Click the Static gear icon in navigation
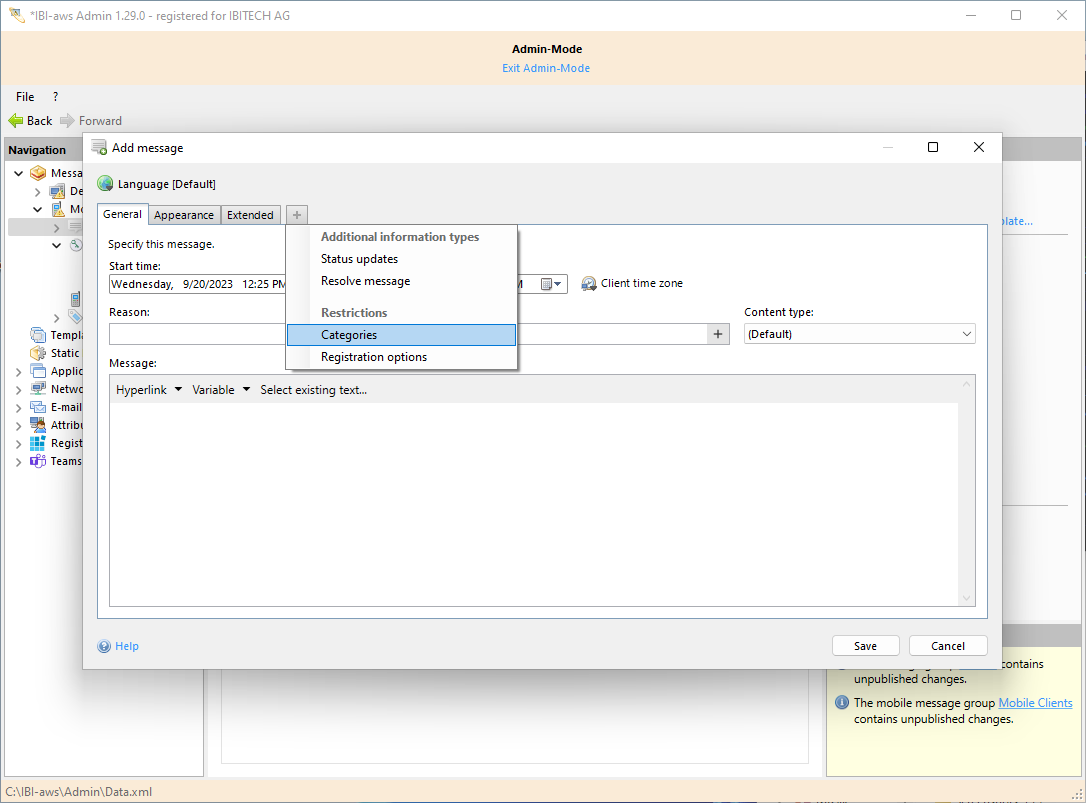Screen dimensions: 1086x803 (38, 353)
